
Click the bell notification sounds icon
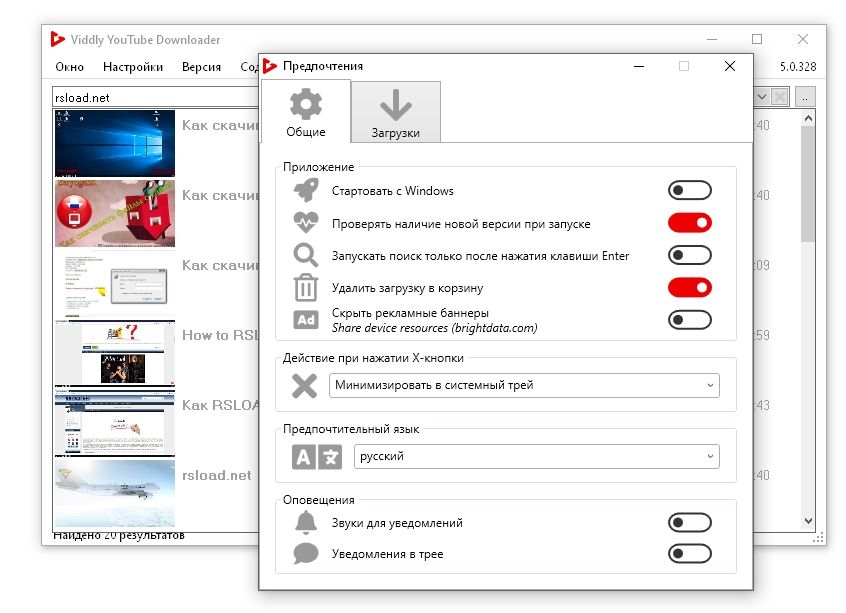[x=306, y=522]
